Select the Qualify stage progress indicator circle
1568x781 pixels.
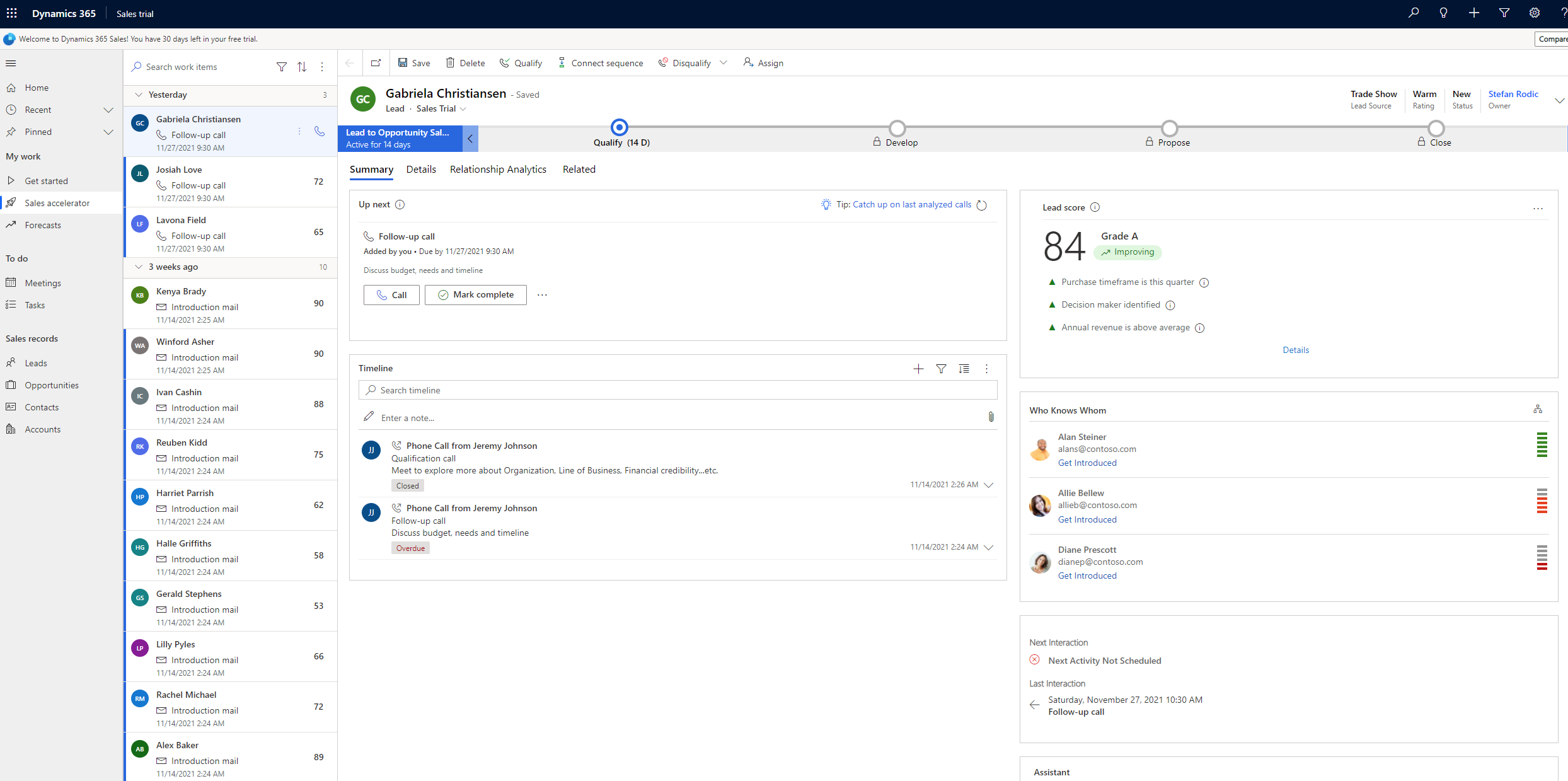tap(620, 127)
